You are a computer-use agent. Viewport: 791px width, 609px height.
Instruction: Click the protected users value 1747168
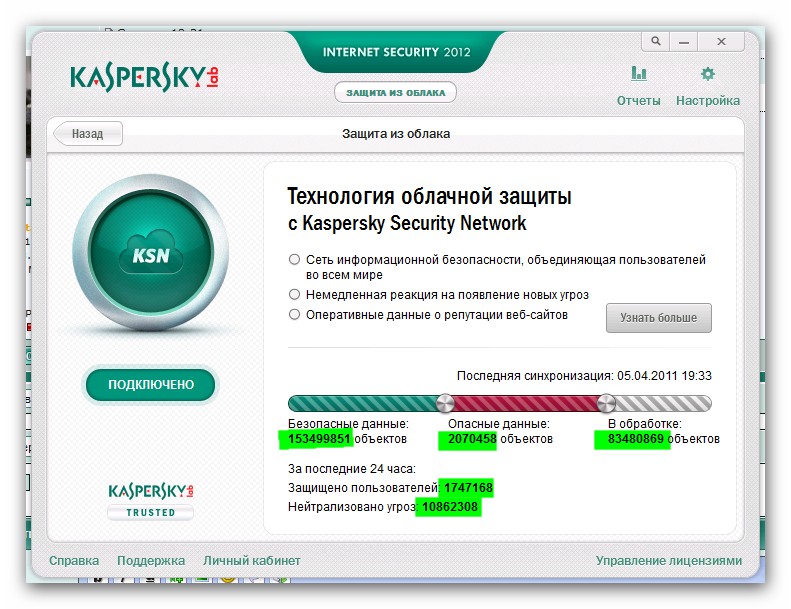(468, 487)
